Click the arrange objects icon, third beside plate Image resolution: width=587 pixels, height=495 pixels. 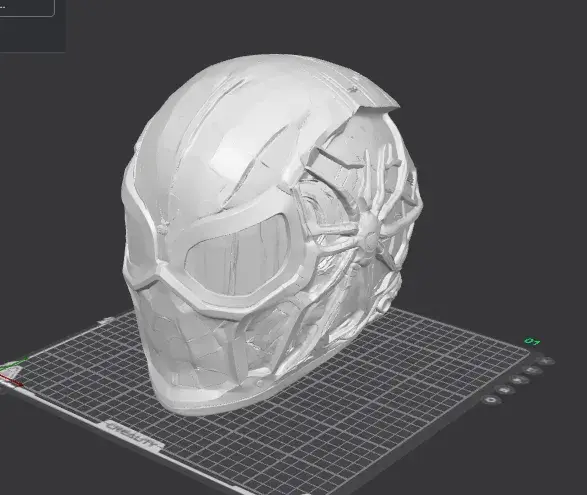(x=518, y=380)
